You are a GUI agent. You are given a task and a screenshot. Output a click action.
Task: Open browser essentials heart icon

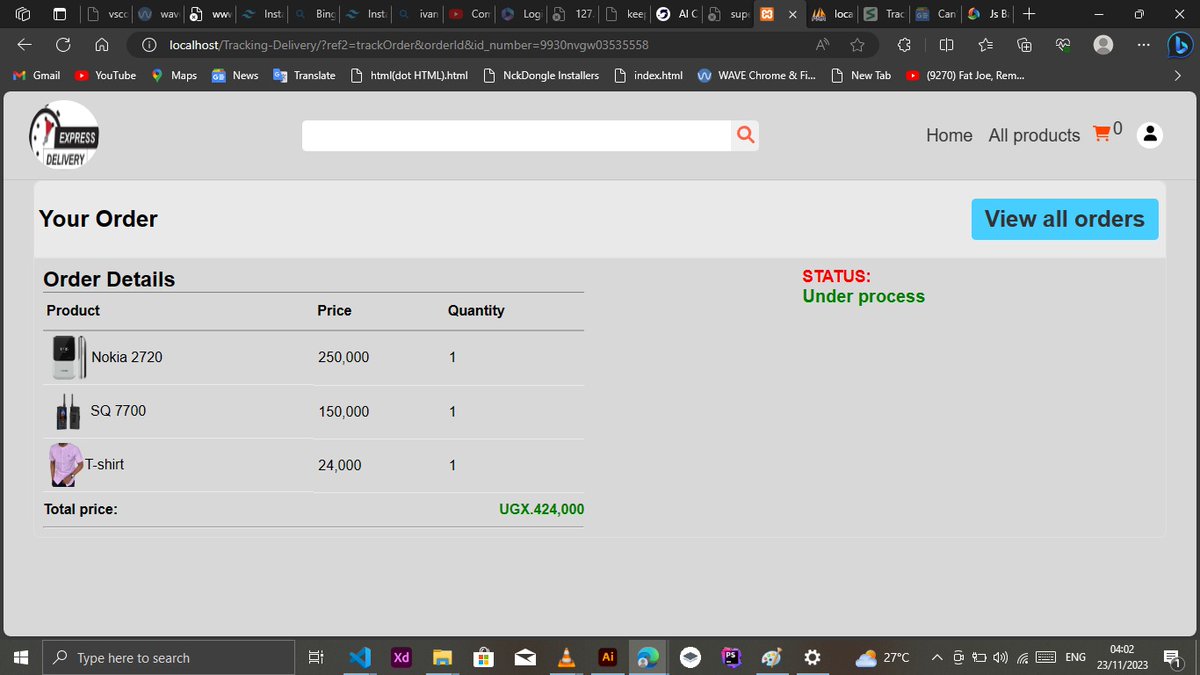(1063, 45)
